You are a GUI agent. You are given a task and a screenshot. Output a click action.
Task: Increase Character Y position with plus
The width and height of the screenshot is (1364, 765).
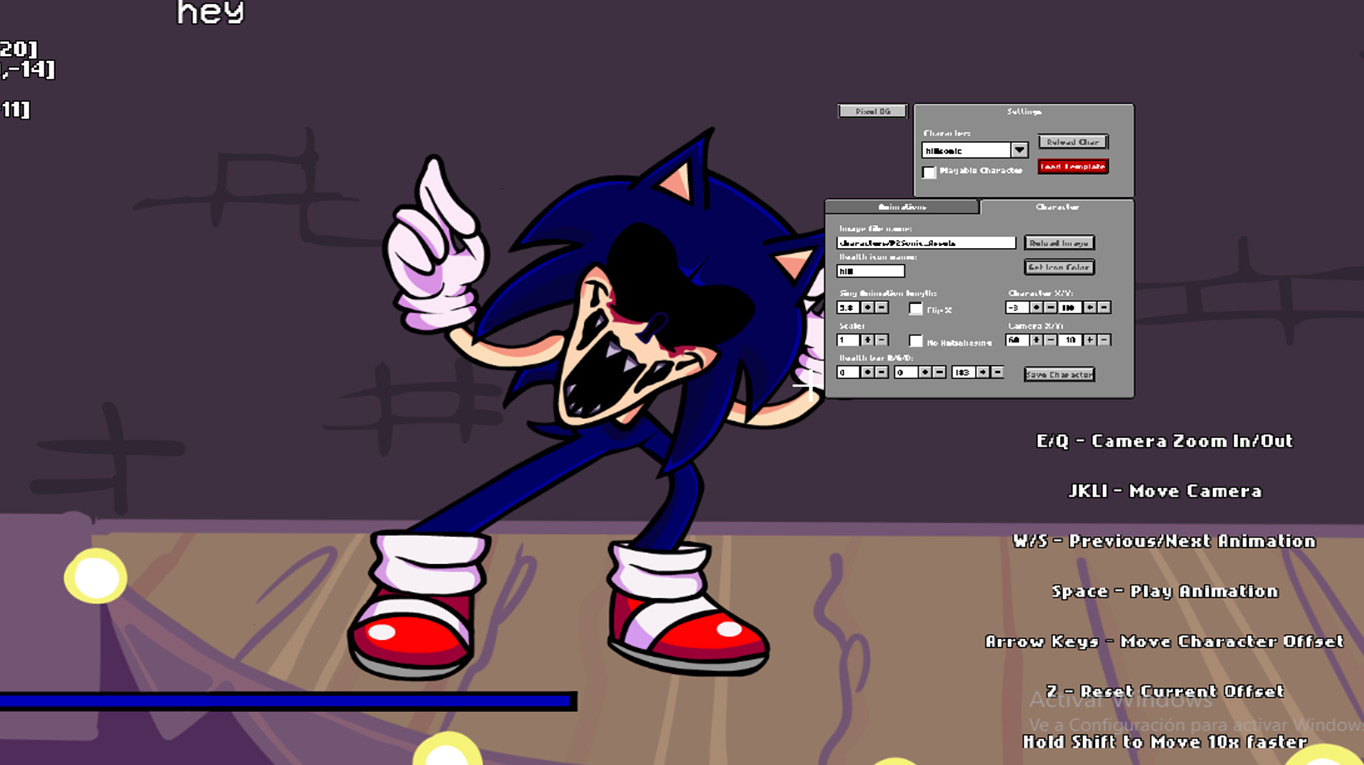tap(1090, 308)
